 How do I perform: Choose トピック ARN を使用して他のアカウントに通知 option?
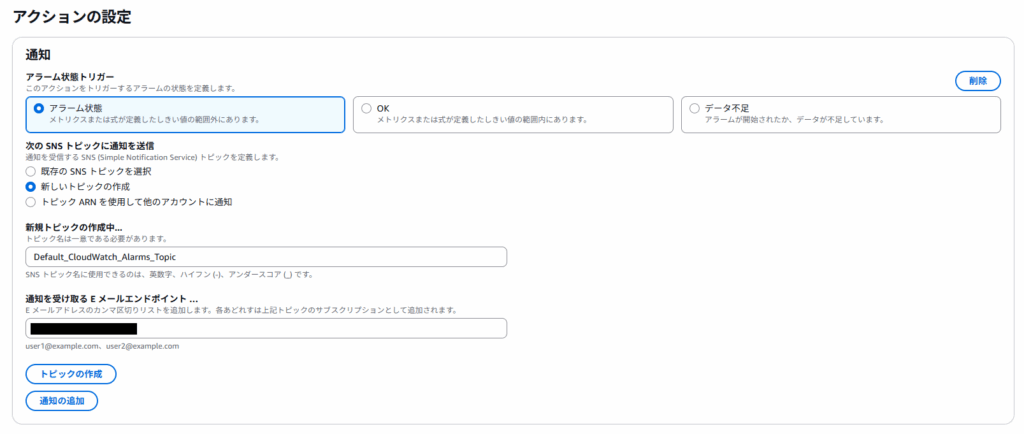pos(30,202)
